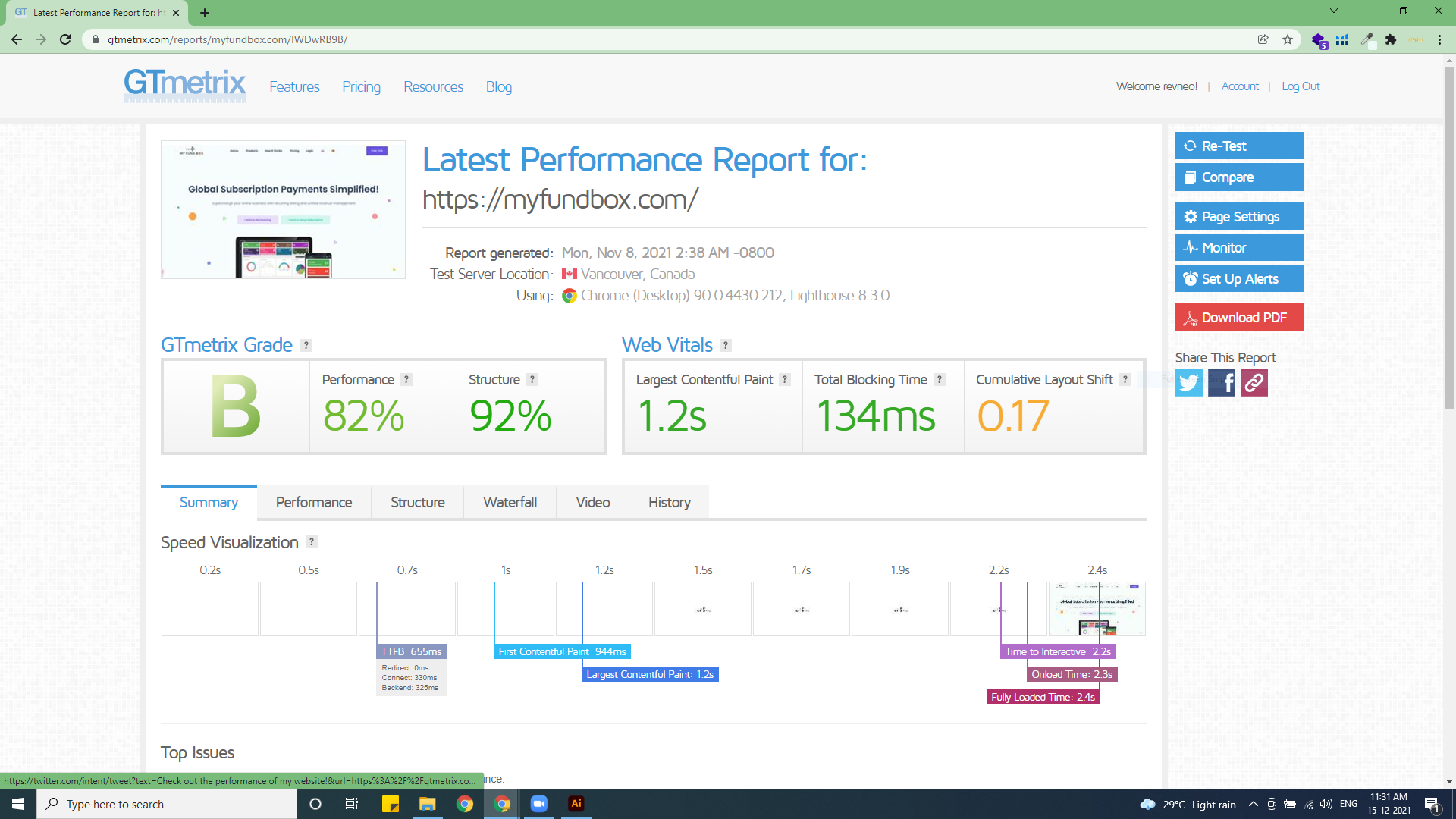Open Account link
Image resolution: width=1456 pixels, height=819 pixels.
coord(1240,86)
